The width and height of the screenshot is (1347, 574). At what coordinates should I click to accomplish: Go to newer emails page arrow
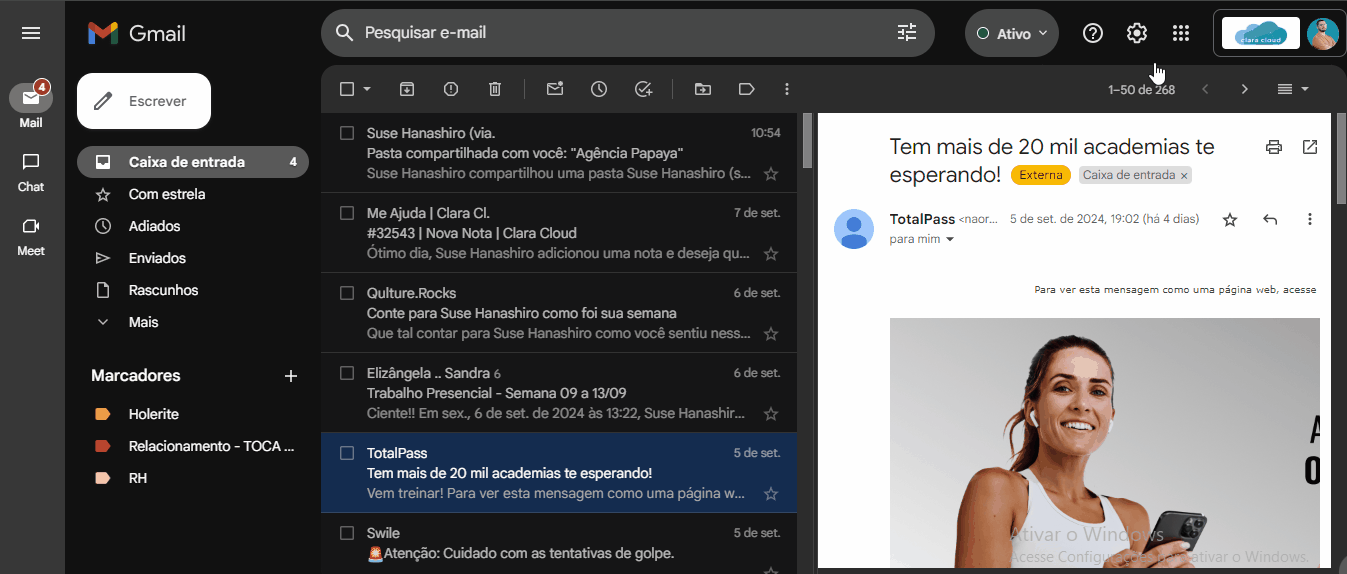point(1205,89)
